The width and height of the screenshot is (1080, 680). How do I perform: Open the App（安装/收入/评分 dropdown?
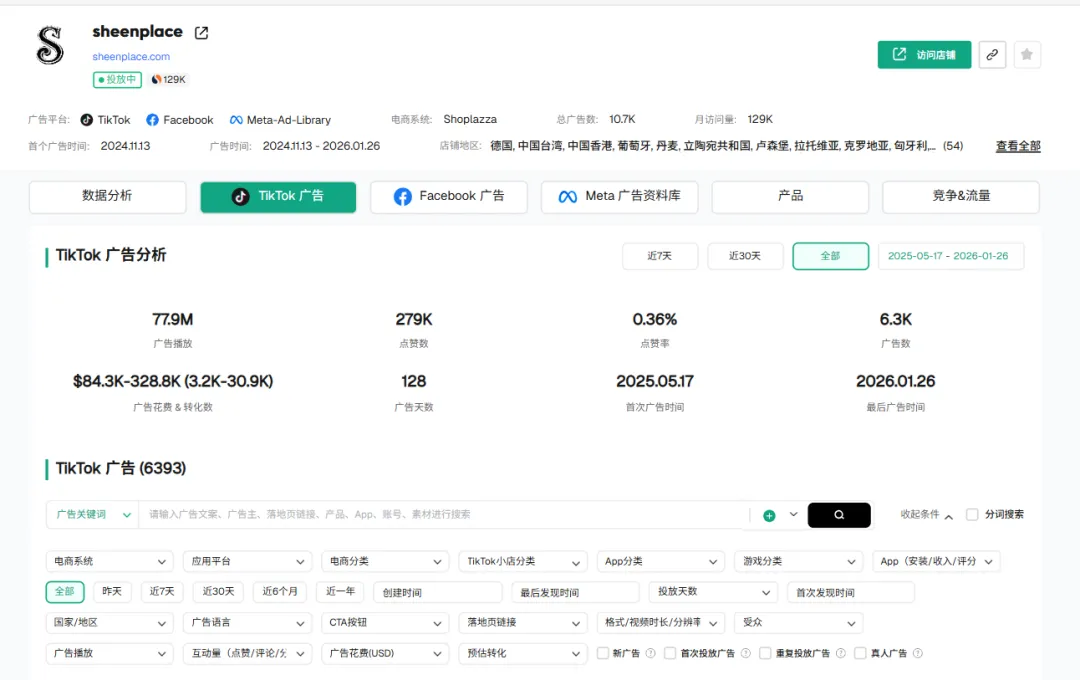tap(936, 561)
